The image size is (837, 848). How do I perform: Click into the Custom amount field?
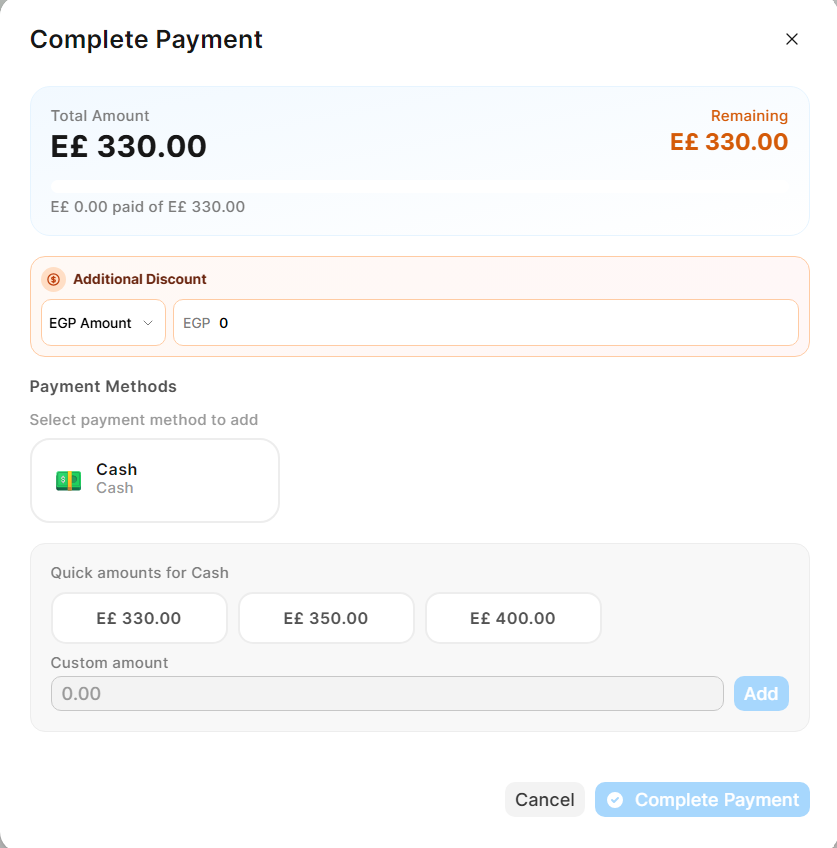tap(387, 693)
